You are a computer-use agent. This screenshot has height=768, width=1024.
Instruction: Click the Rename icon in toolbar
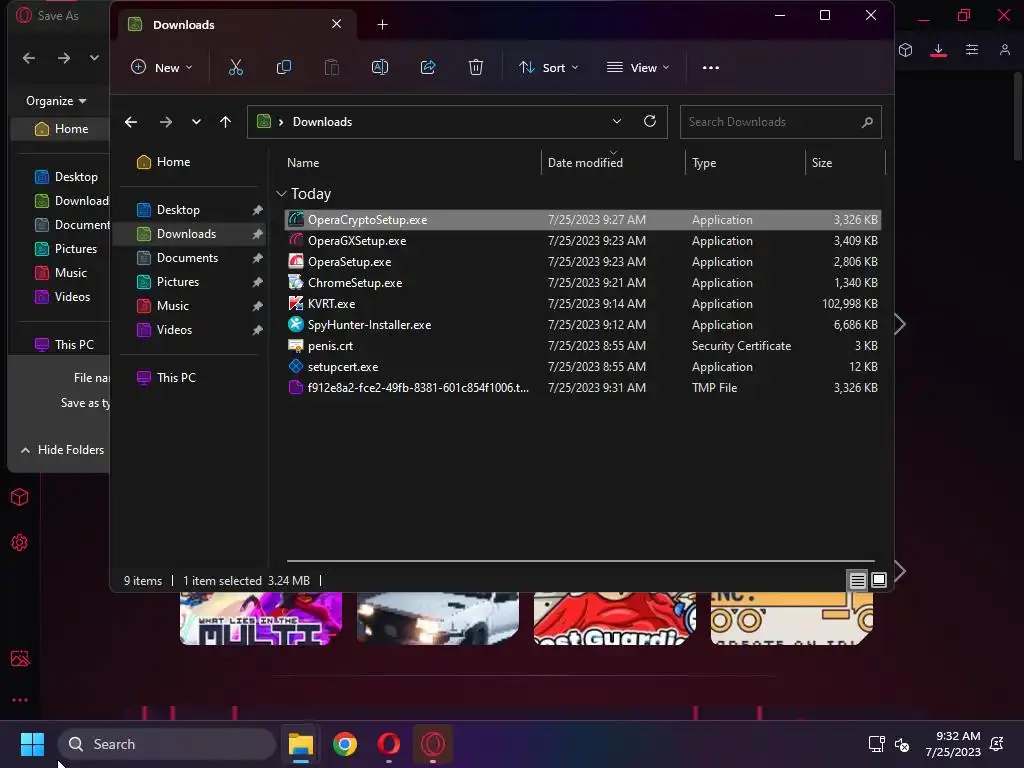pyautogui.click(x=379, y=67)
